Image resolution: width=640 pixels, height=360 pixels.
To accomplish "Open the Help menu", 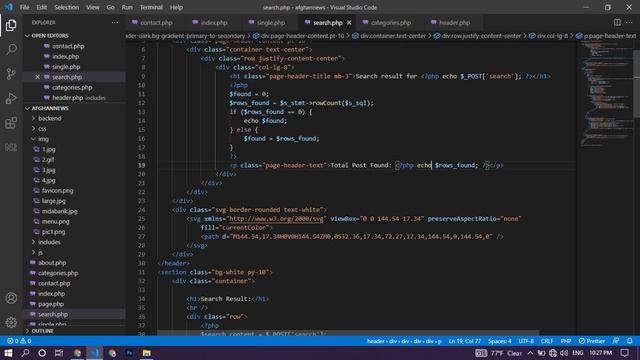I will (176, 7).
